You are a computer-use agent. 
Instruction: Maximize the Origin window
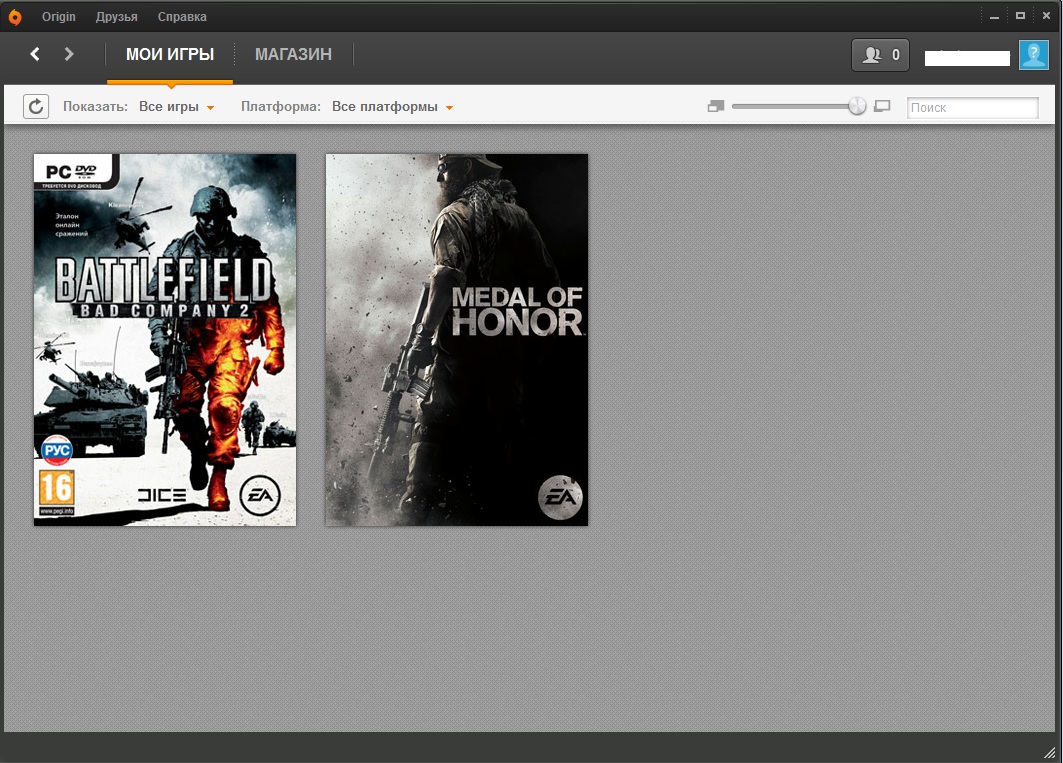[1020, 16]
